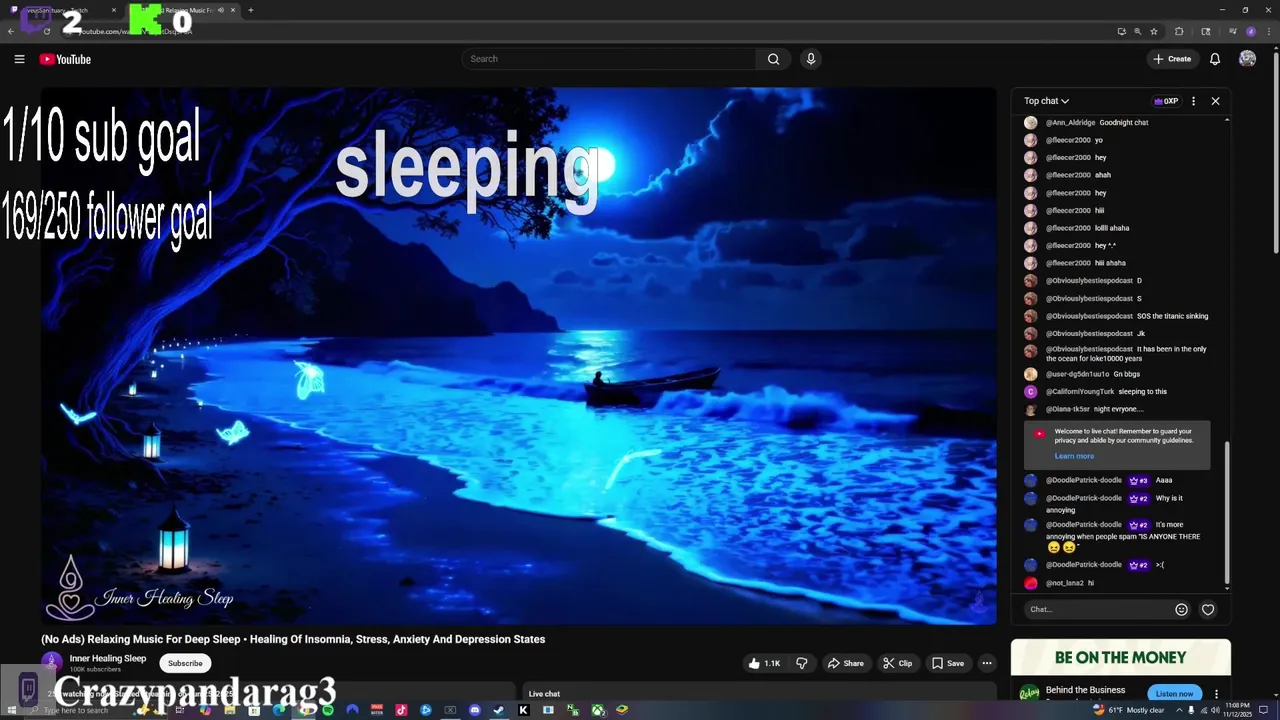Click Learn more in chat notice
The height and width of the screenshot is (720, 1280).
(x=1074, y=456)
